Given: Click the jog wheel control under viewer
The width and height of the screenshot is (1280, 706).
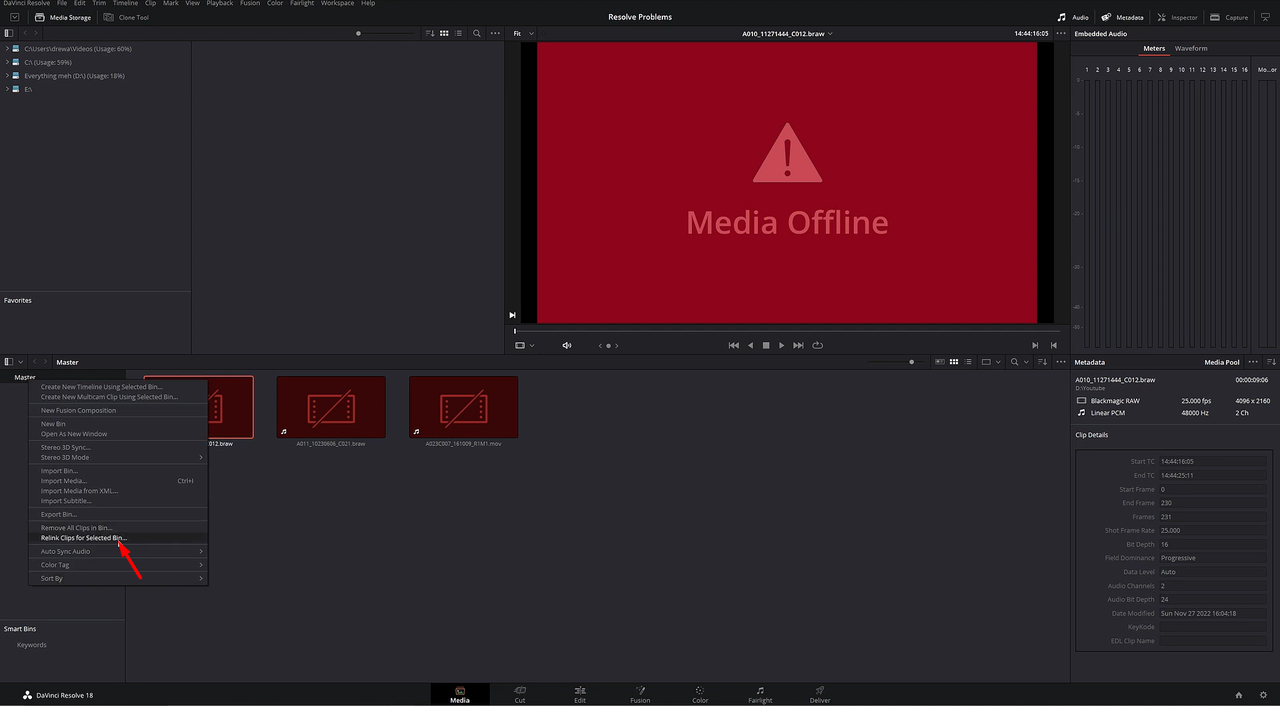Looking at the screenshot, I should 608,345.
